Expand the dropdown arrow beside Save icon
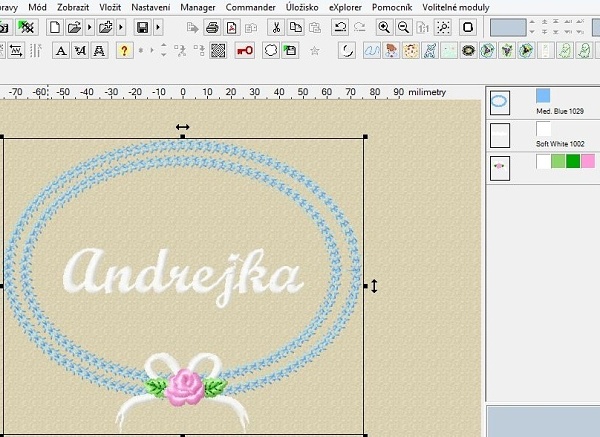The width and height of the screenshot is (600, 437). tap(157, 28)
